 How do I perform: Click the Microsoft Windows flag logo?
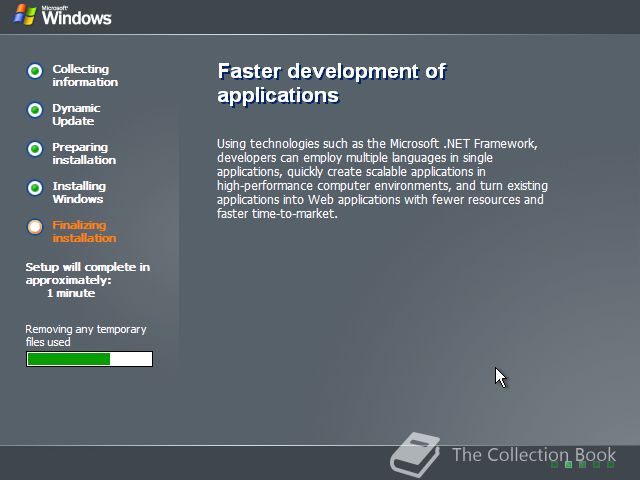point(25,15)
